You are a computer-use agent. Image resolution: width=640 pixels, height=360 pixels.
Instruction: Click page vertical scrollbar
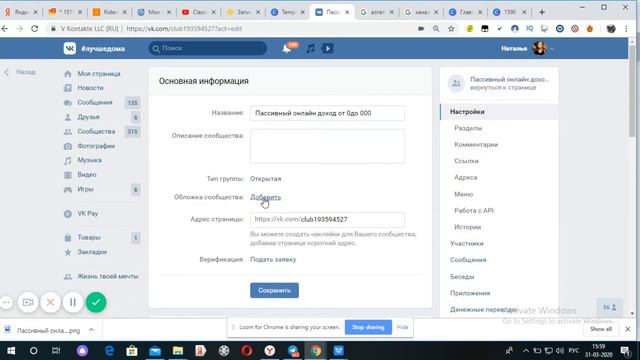click(x=632, y=92)
